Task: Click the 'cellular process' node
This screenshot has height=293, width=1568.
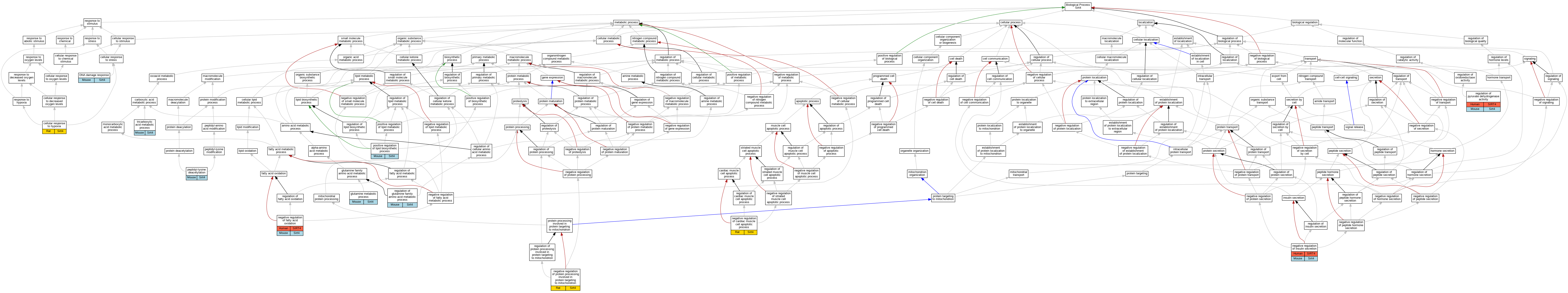Action: click(x=1011, y=23)
